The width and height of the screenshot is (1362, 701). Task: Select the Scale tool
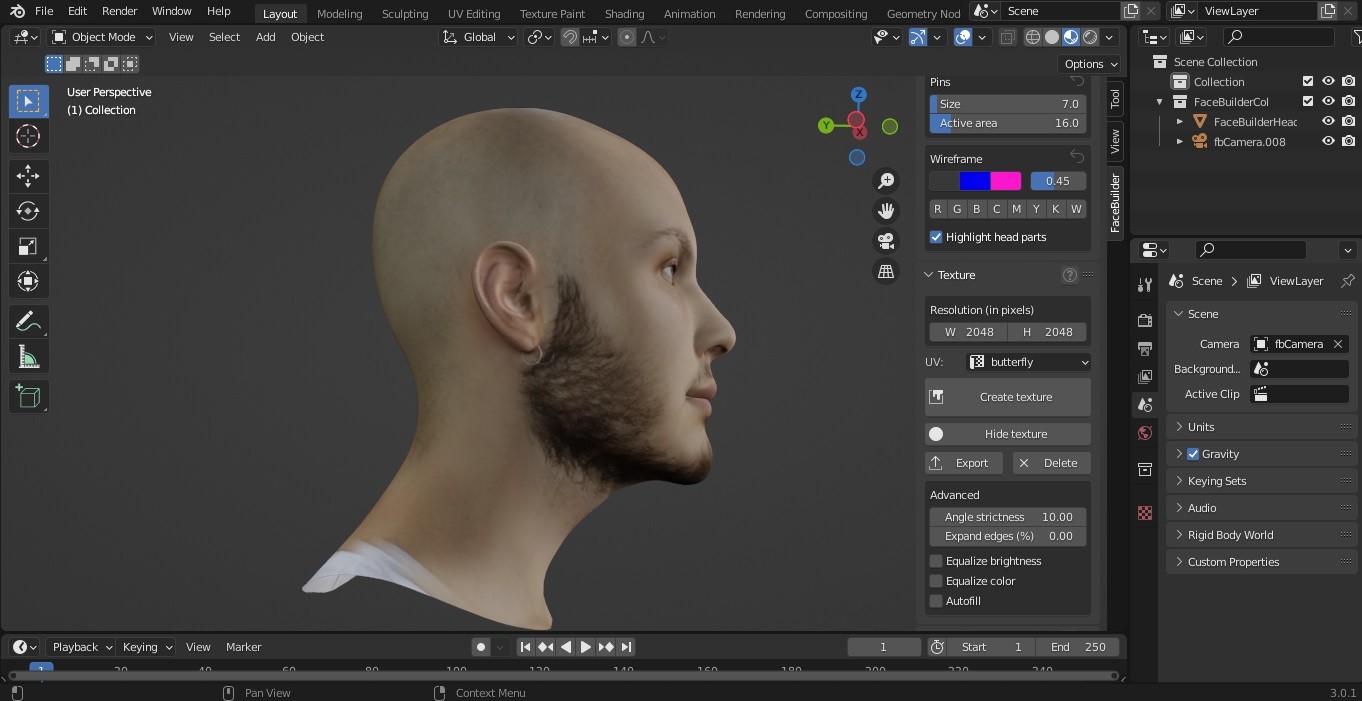[x=28, y=246]
